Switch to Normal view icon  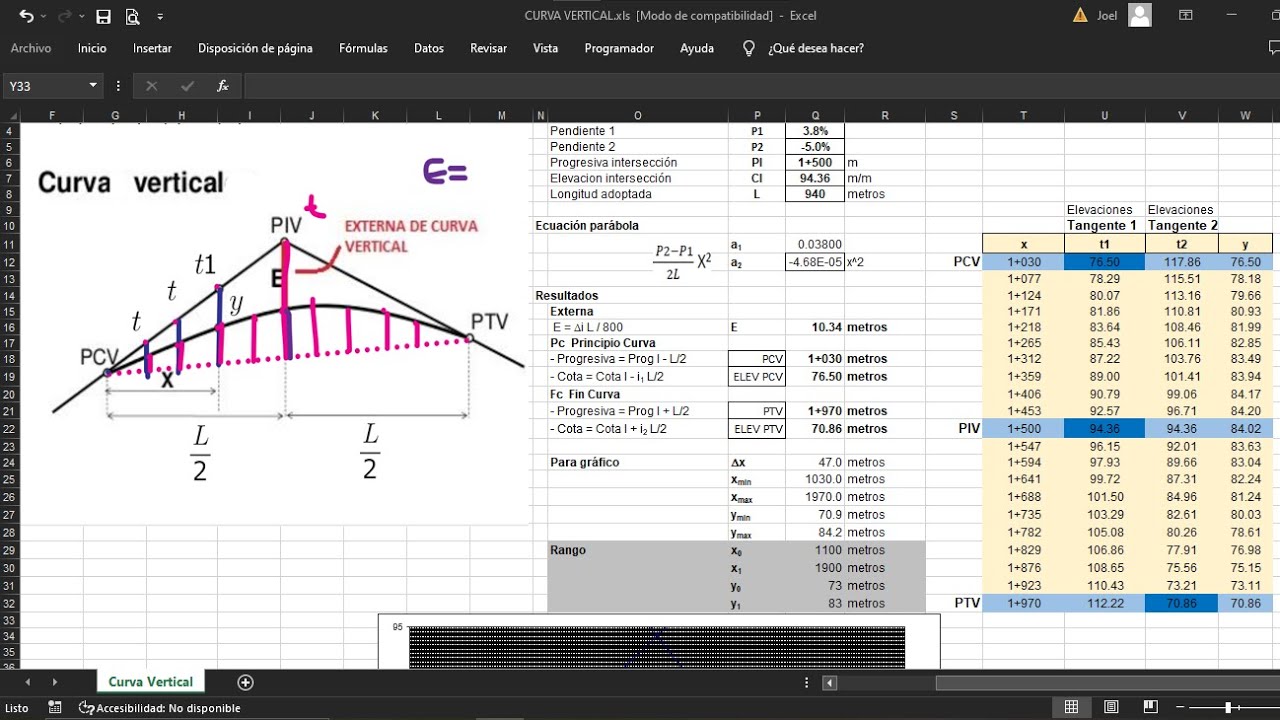[x=1071, y=707]
